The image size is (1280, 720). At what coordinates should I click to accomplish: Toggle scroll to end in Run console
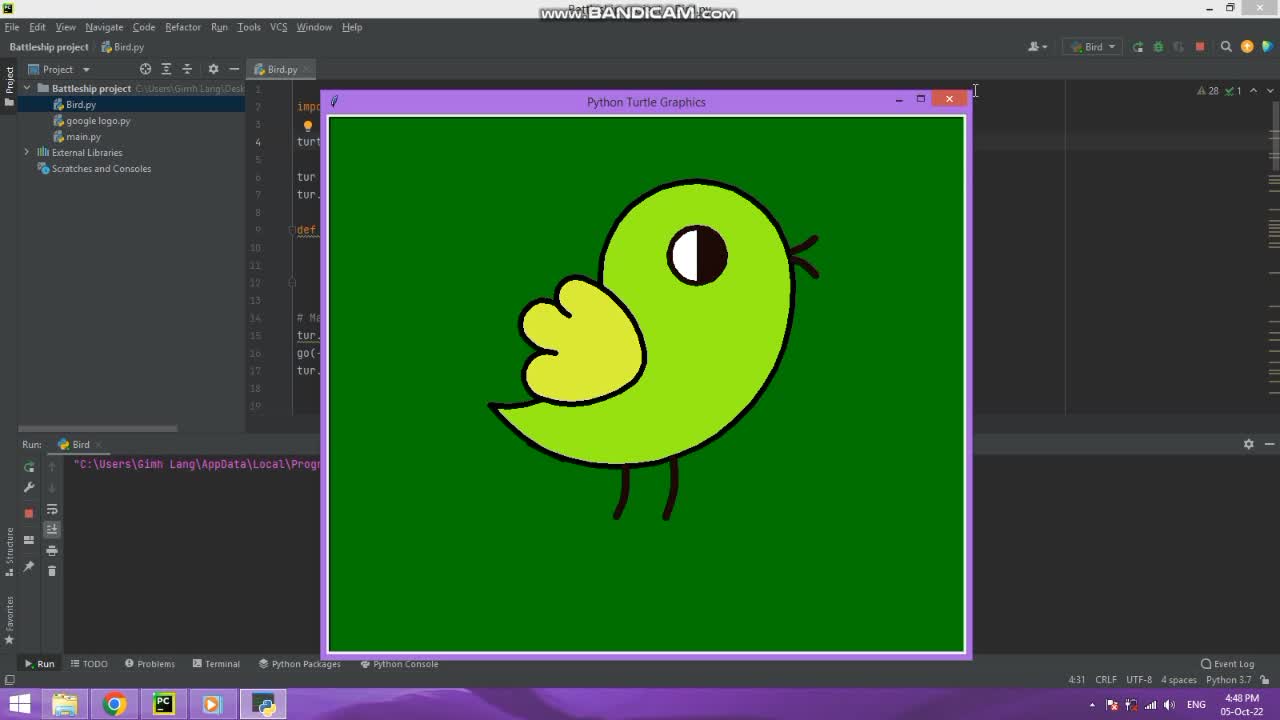tap(52, 529)
